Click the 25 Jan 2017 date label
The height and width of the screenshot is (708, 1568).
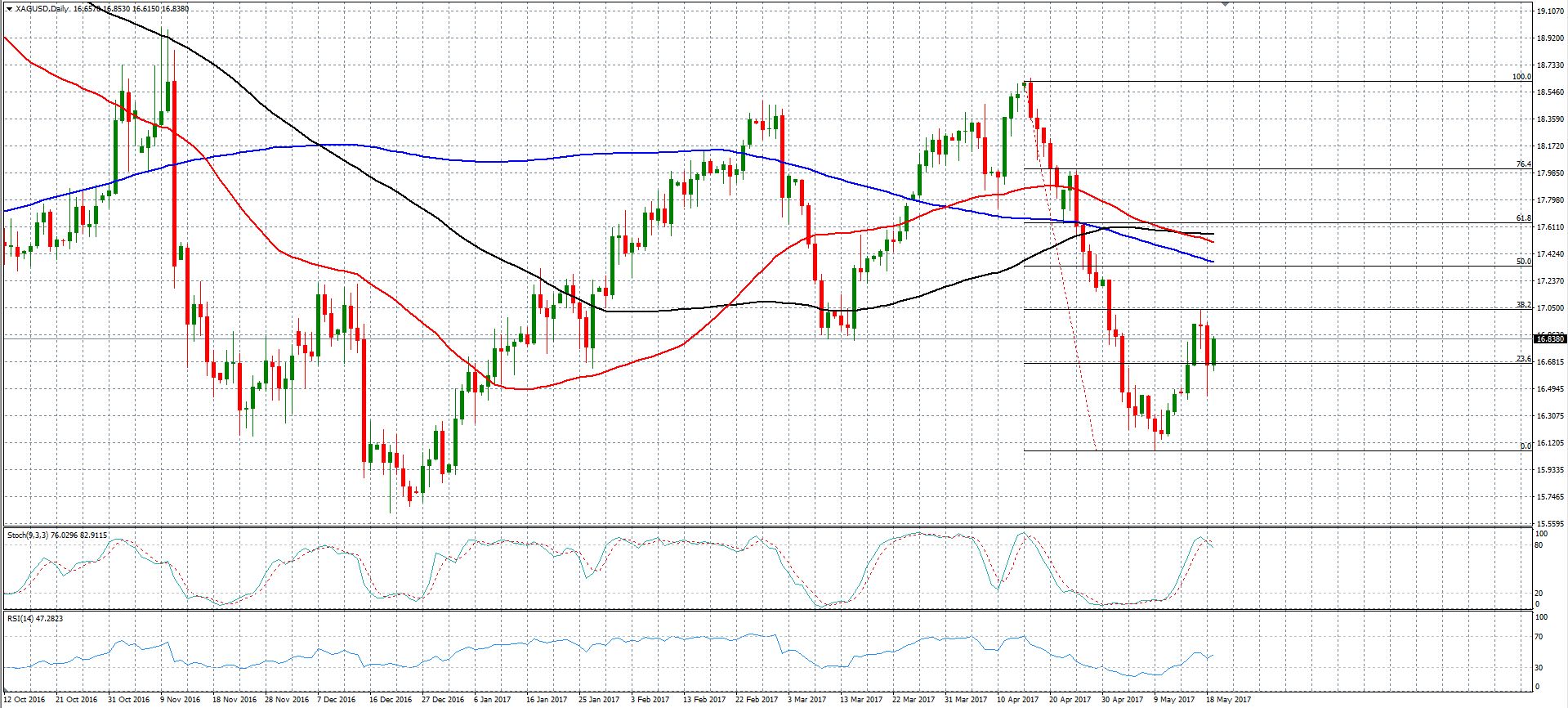[599, 700]
